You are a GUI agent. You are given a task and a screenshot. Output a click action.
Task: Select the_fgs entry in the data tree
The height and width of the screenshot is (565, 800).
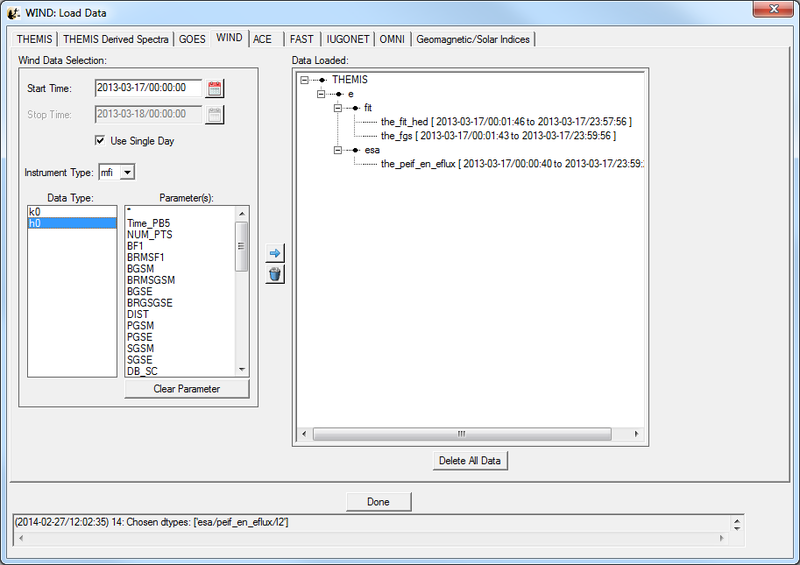pyautogui.click(x=497, y=135)
